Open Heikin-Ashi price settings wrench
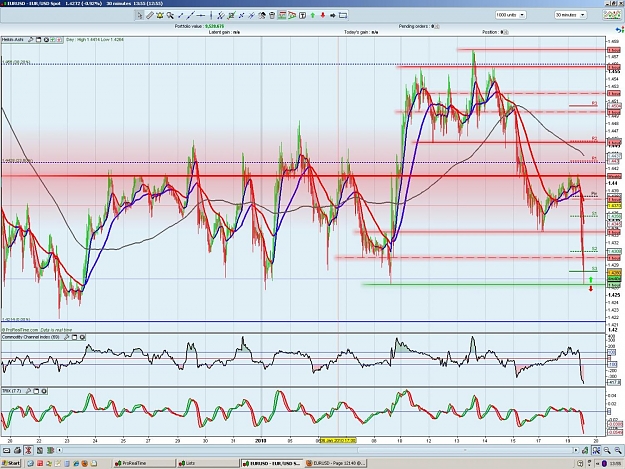The image size is (625, 469). point(30,40)
